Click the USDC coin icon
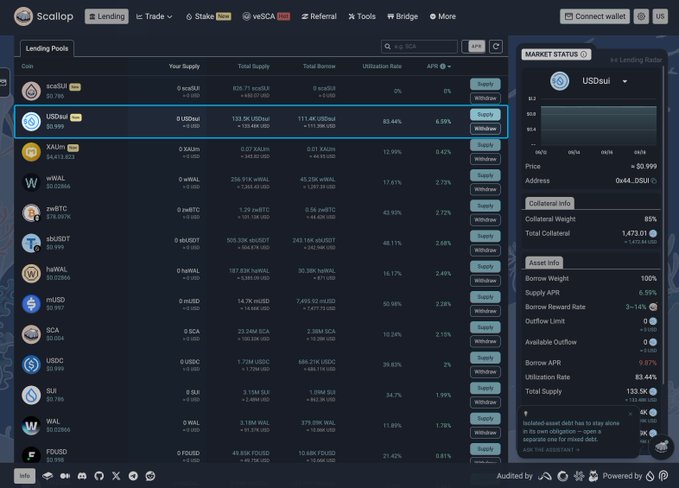The height and width of the screenshot is (488, 679). pyautogui.click(x=31, y=365)
